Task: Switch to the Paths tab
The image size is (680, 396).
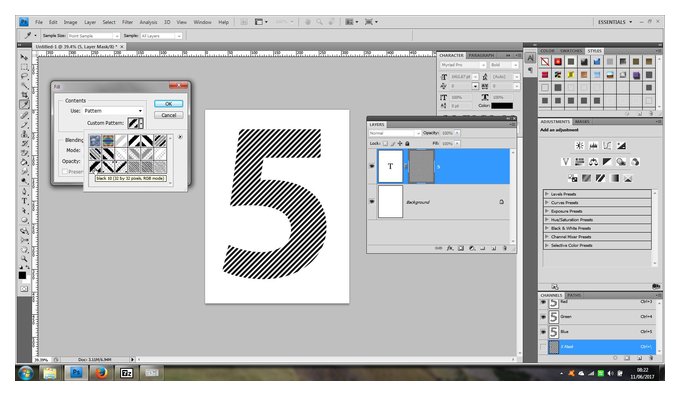Action: (x=574, y=295)
